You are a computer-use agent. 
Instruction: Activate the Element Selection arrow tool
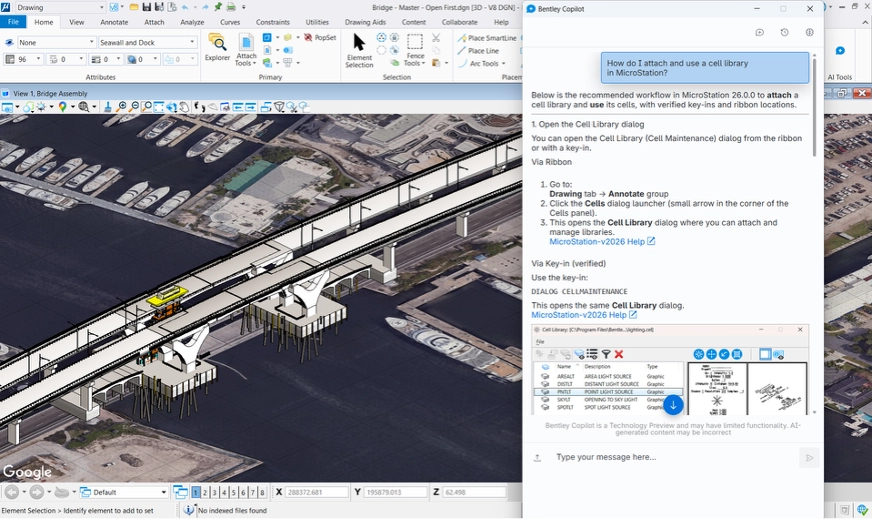click(x=359, y=50)
